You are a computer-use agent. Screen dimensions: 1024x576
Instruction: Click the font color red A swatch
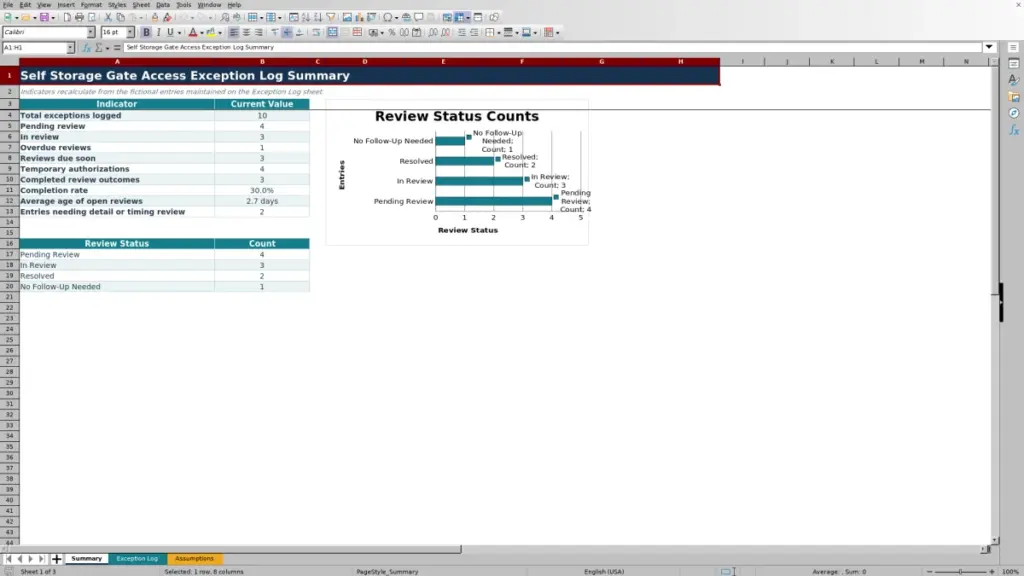193,33
